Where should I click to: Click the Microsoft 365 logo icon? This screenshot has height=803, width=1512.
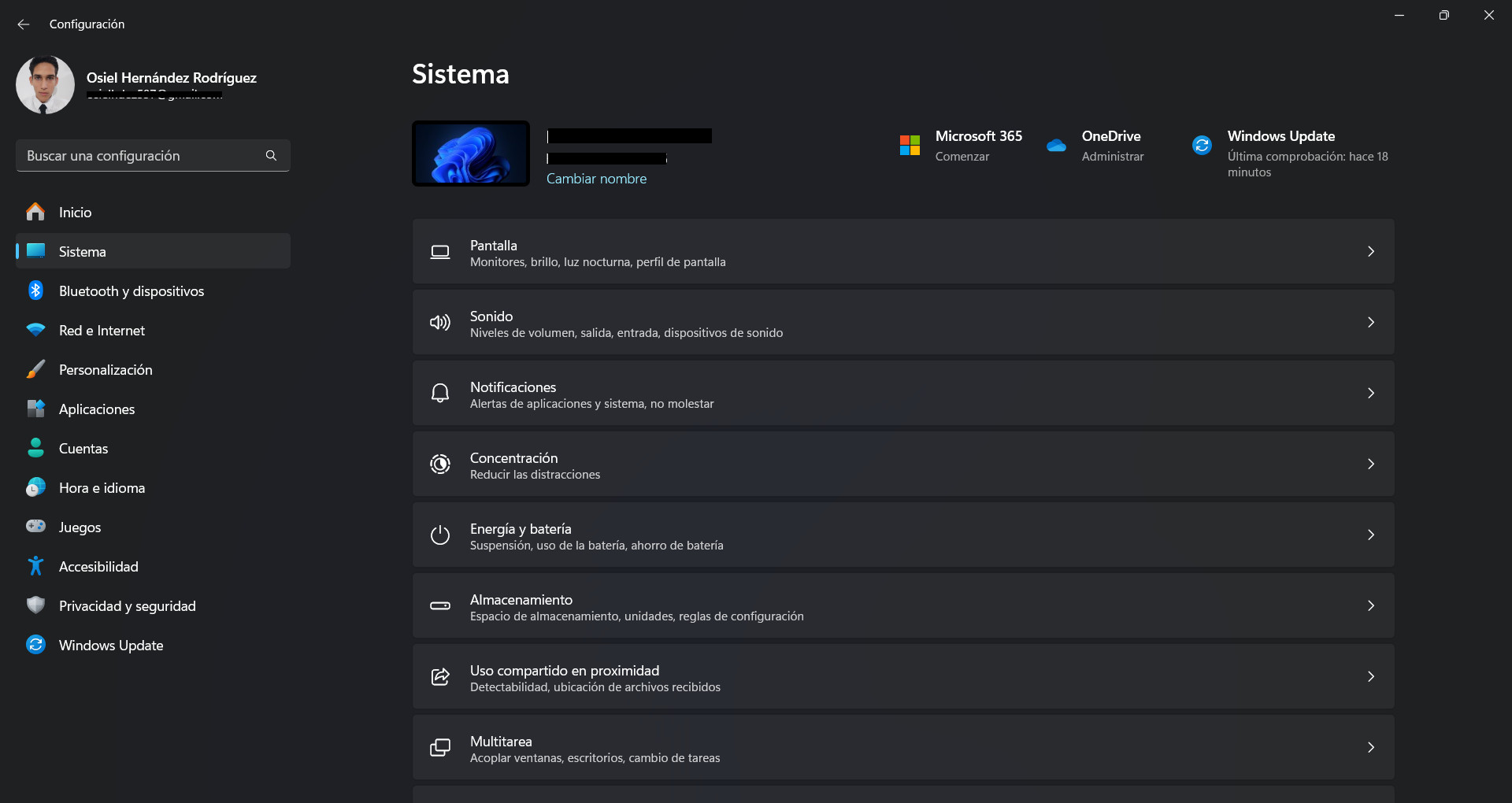(x=910, y=146)
